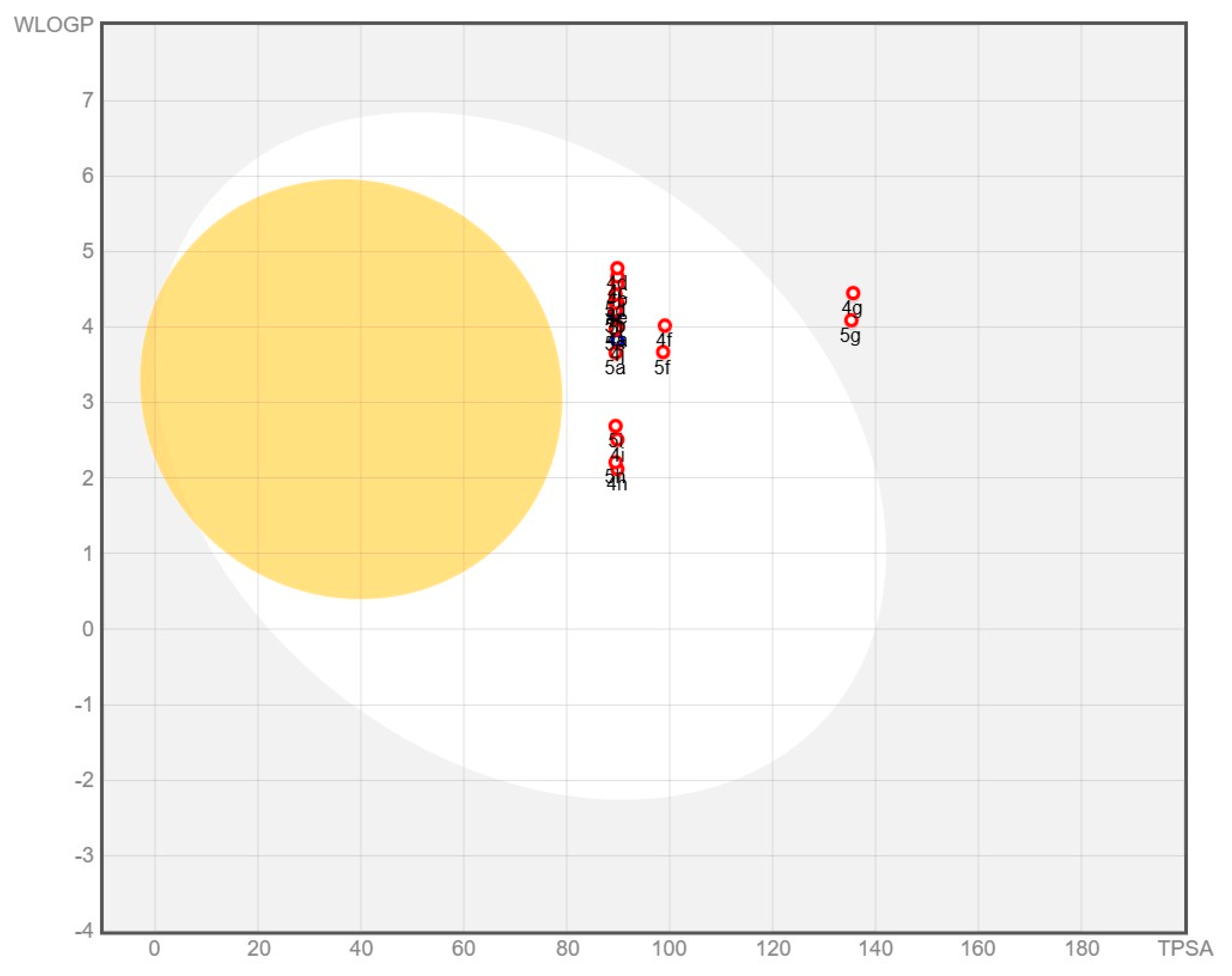Image resolution: width=1232 pixels, height=976 pixels.
Task: Click the blue data point in the cluster
Action: 618,341
